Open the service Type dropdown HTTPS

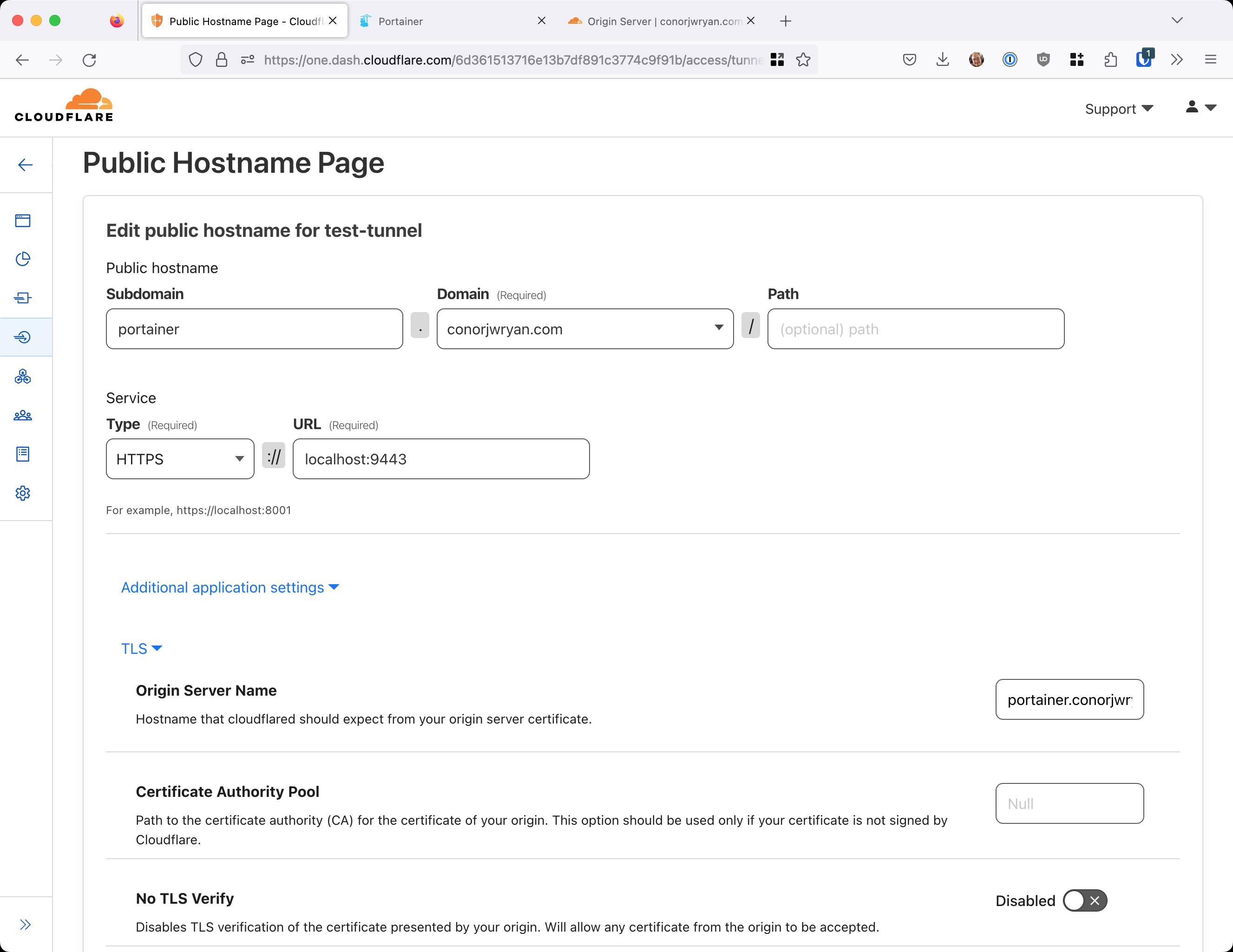tap(180, 459)
